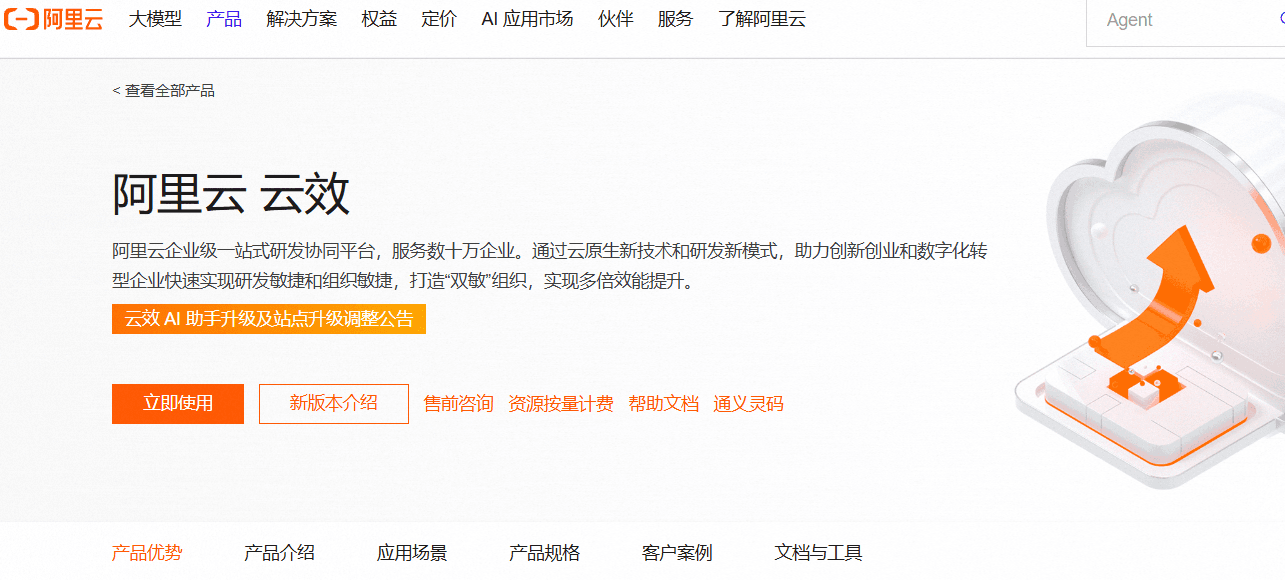Open AI 应用市场 in the navigation
This screenshot has height=580, width=1285.
click(x=527, y=19)
